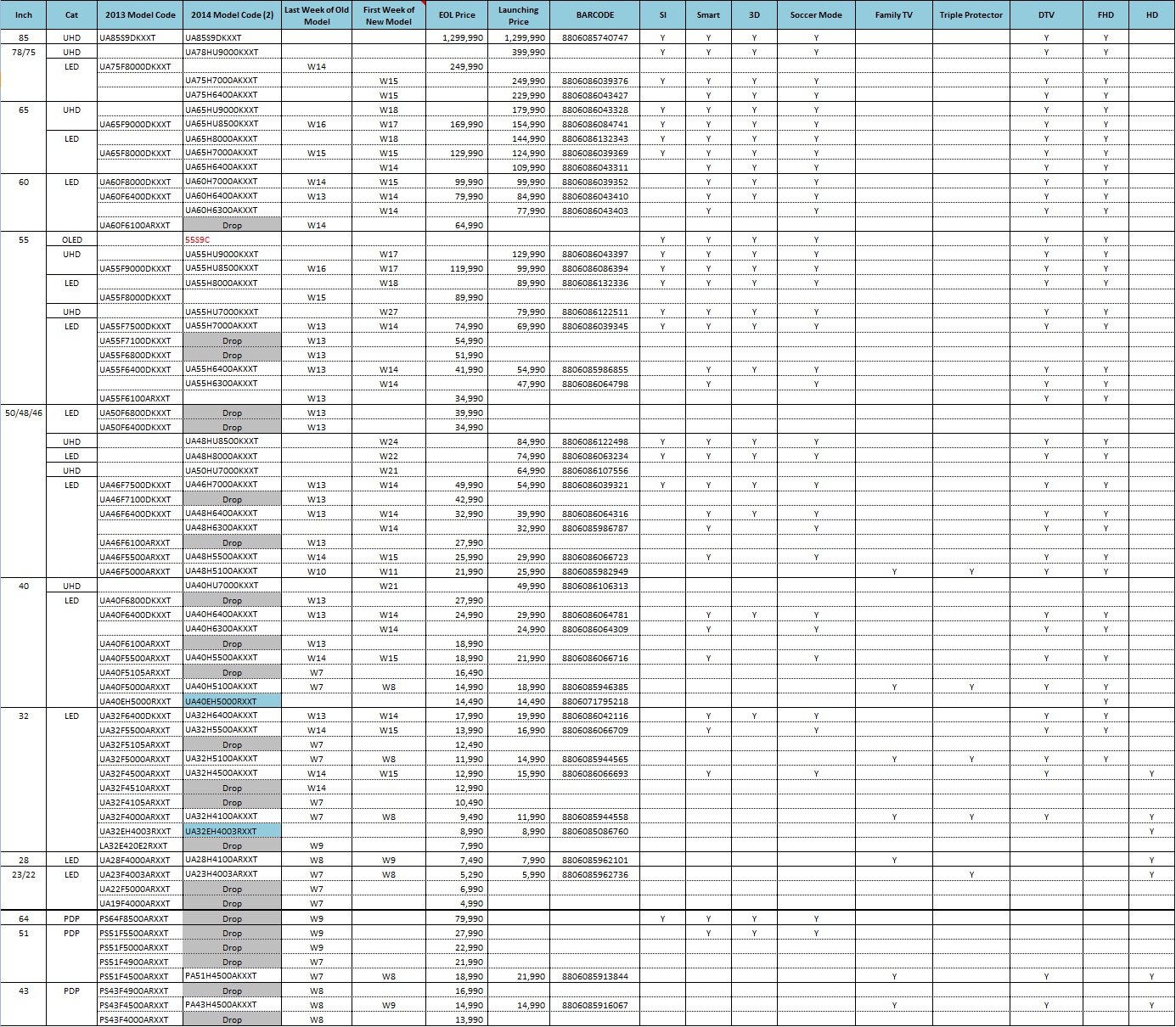The width and height of the screenshot is (1176, 1027).
Task: Click the "2013 Model Code" header cell
Action: [x=140, y=15]
